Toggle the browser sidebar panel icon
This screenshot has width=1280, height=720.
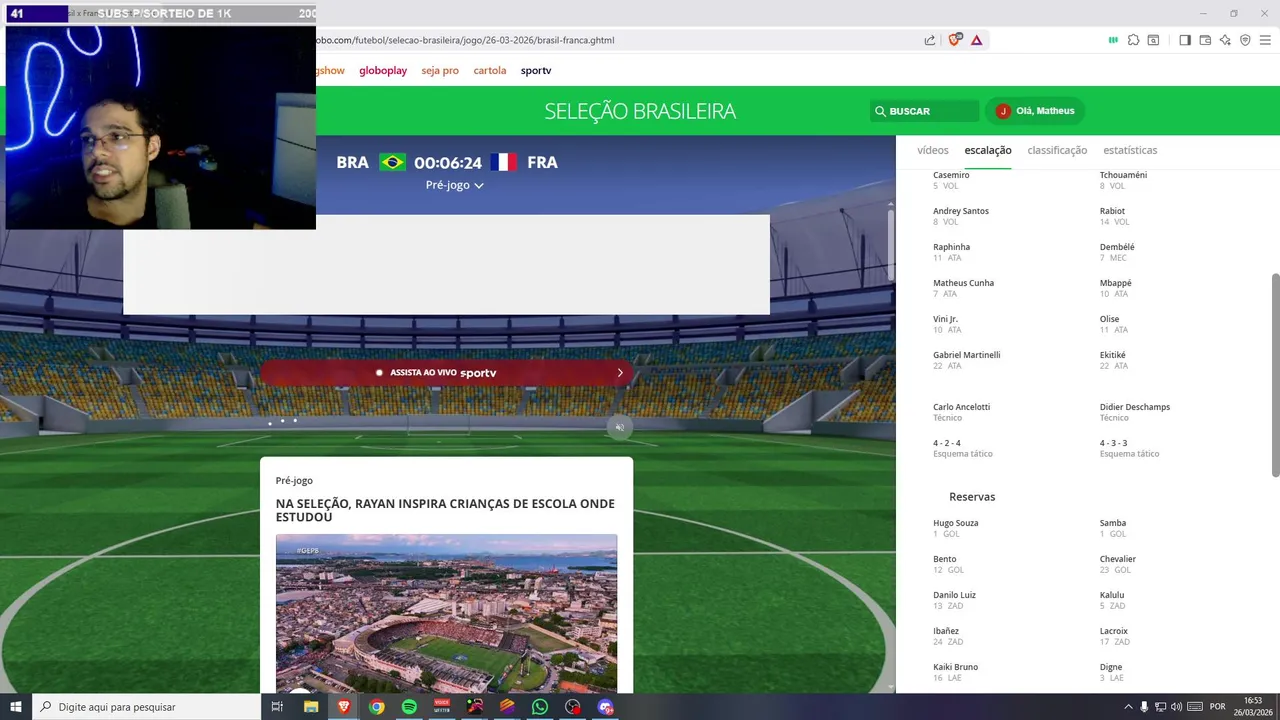pyautogui.click(x=1185, y=40)
